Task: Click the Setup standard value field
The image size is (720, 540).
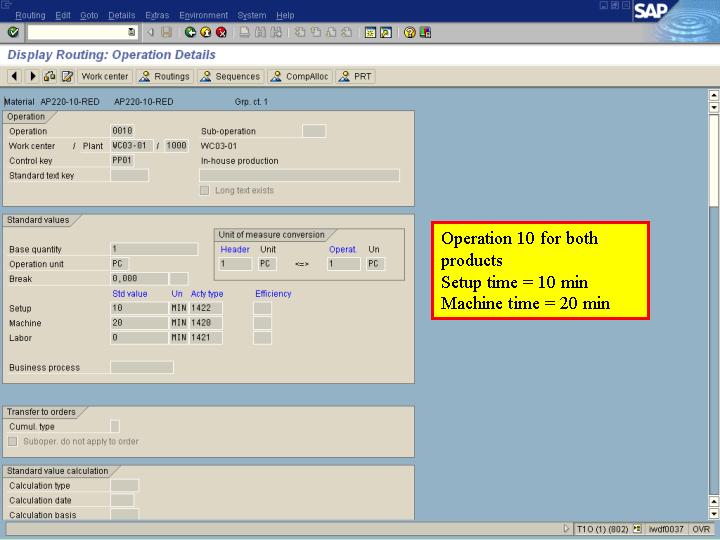Action: 139,308
